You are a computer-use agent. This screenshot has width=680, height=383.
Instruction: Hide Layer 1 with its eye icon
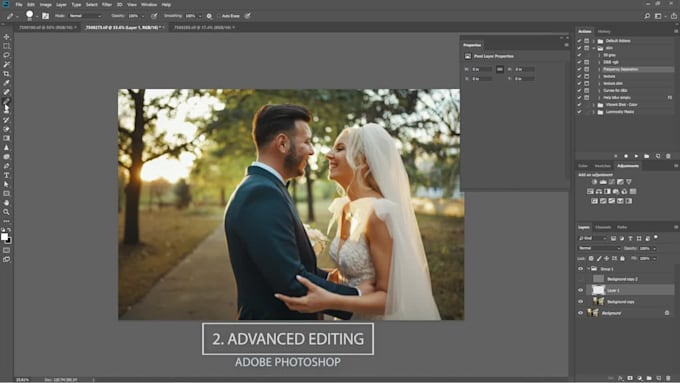click(581, 290)
